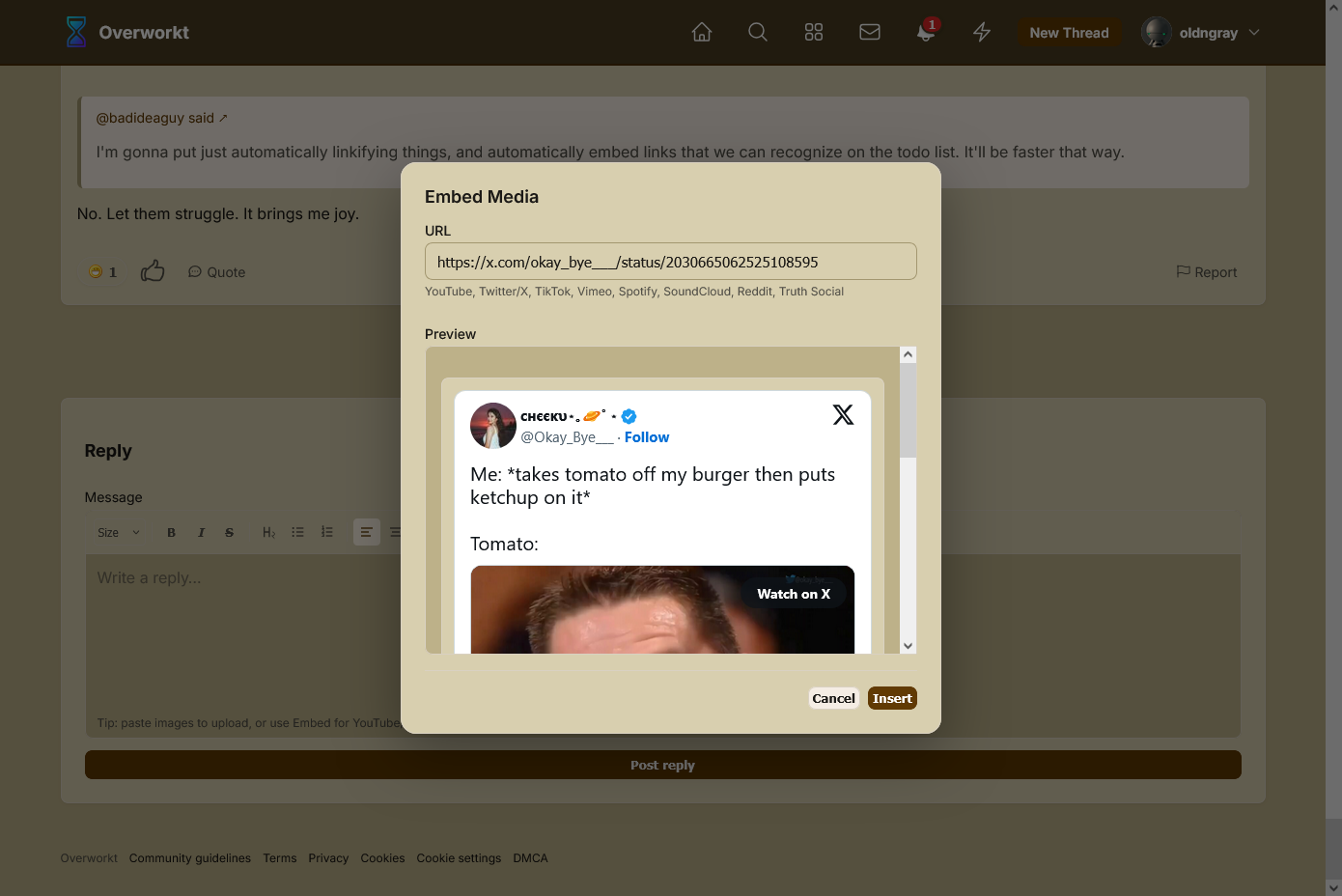Screen dimensions: 1342x896
Task: Open the categories grid icon
Action: (814, 32)
